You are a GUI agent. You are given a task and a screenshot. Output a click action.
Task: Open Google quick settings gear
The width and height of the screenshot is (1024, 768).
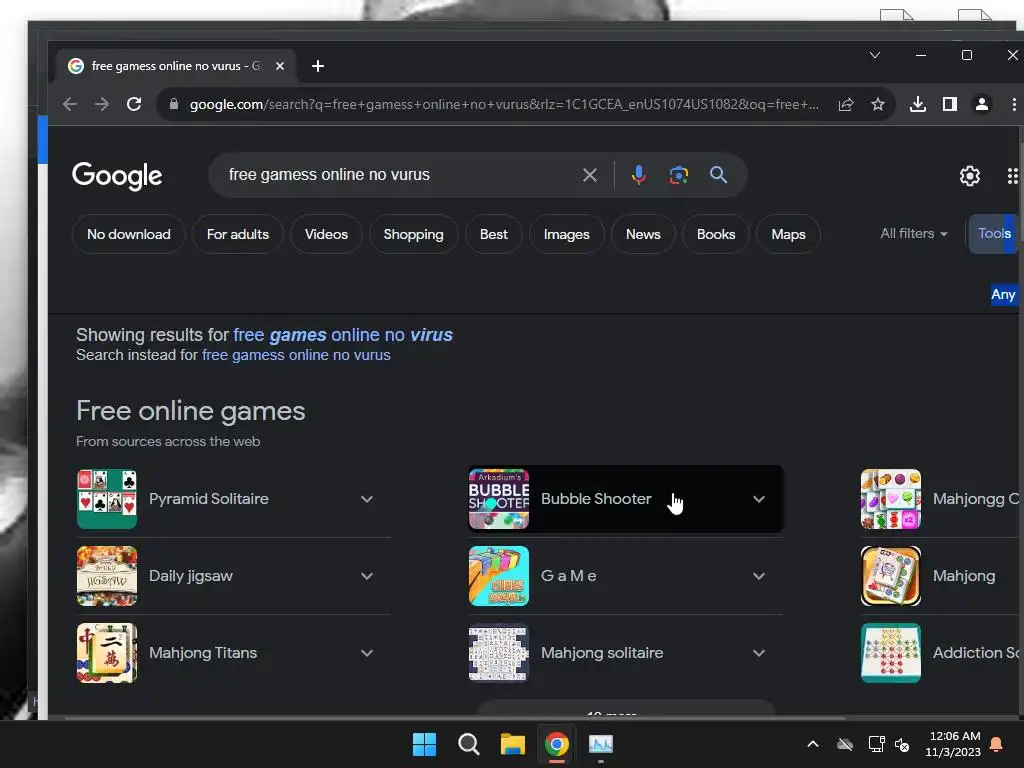[x=970, y=176]
